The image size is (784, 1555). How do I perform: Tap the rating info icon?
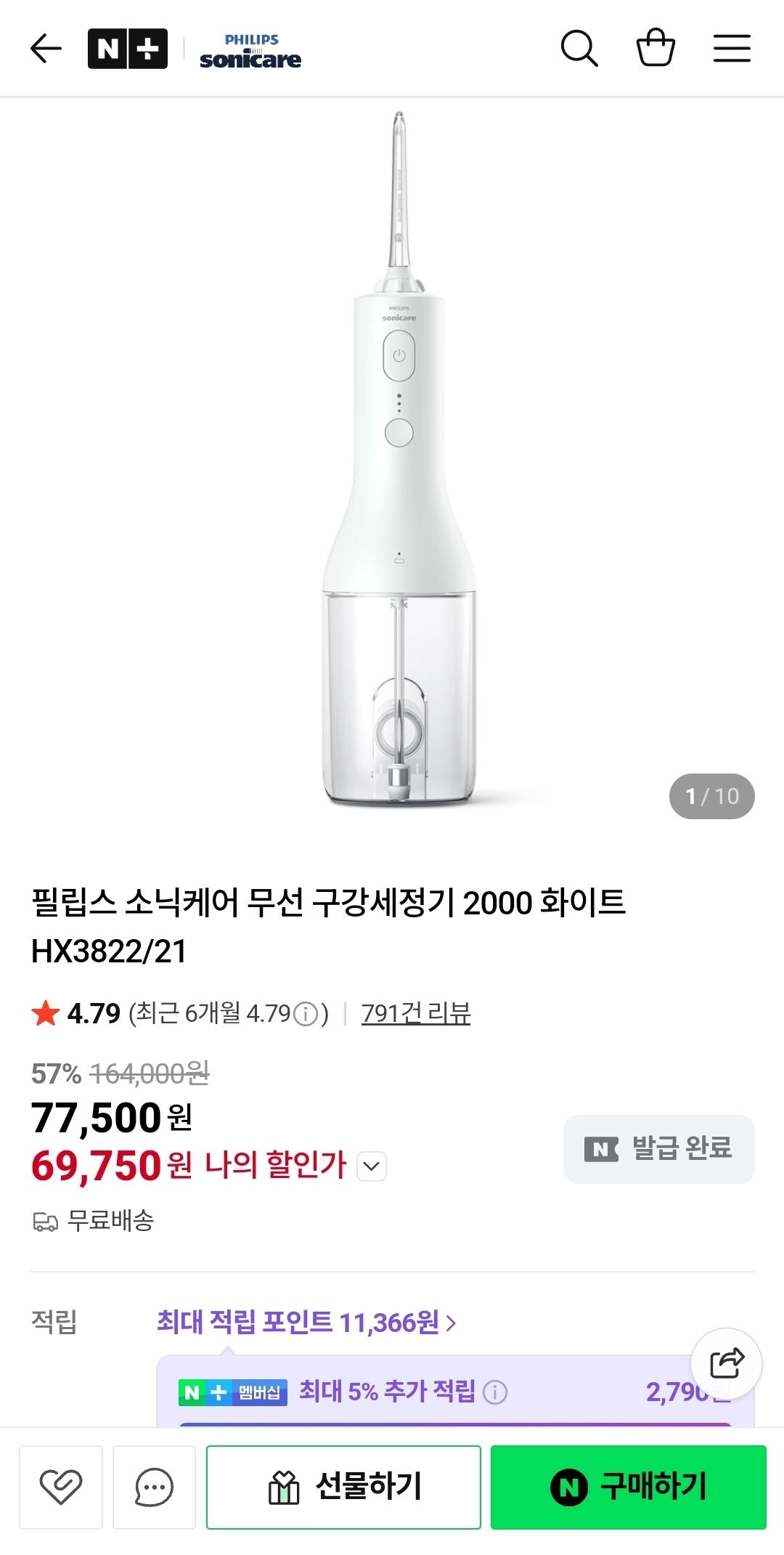[308, 1013]
